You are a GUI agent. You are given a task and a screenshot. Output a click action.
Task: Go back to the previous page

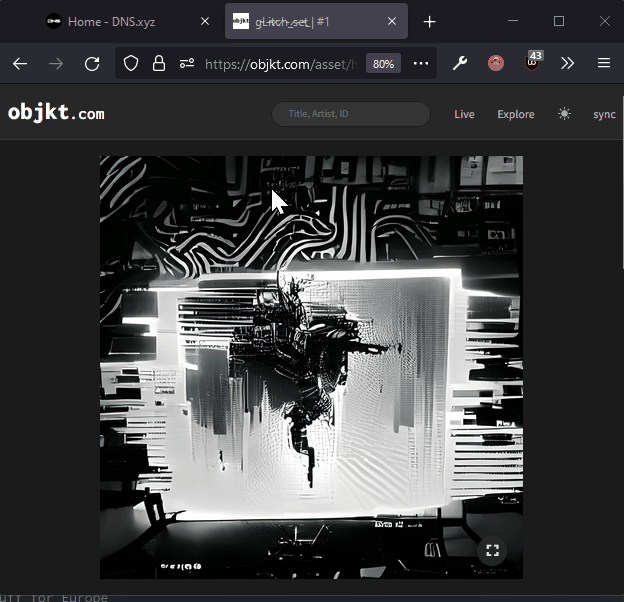(x=20, y=64)
